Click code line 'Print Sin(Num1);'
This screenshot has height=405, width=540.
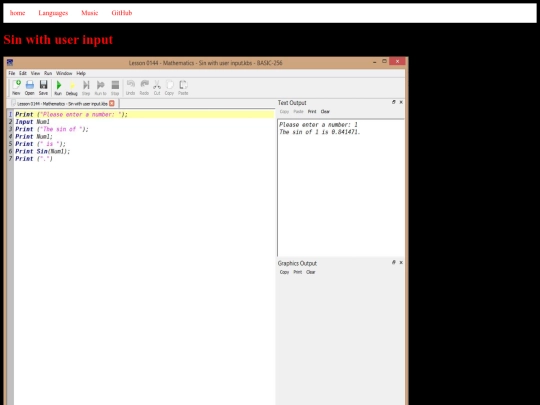[43, 152]
